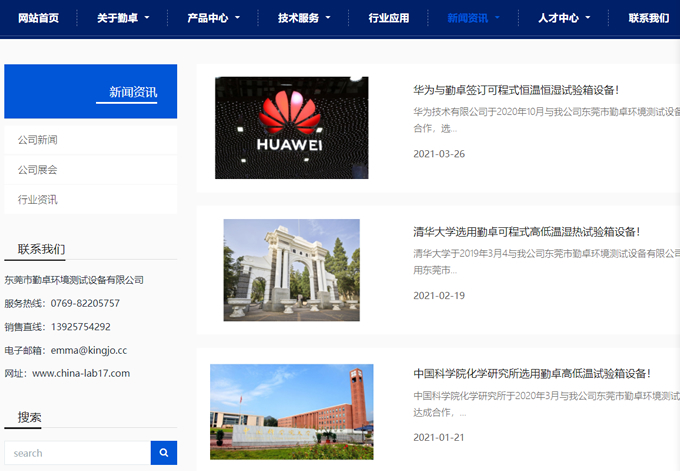Open 网站首页 in the navigation bar
The height and width of the screenshot is (471, 680).
click(x=38, y=18)
